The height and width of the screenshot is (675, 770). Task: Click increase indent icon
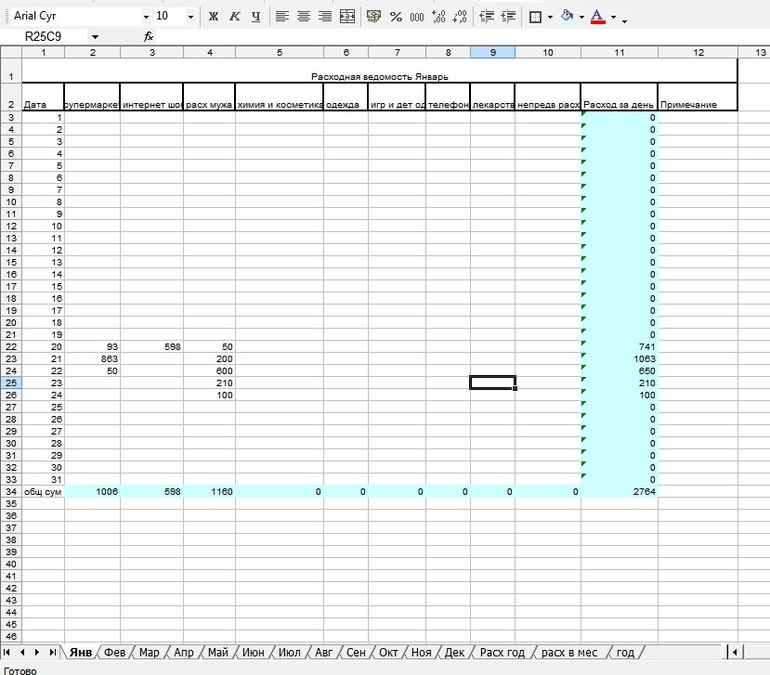(508, 17)
